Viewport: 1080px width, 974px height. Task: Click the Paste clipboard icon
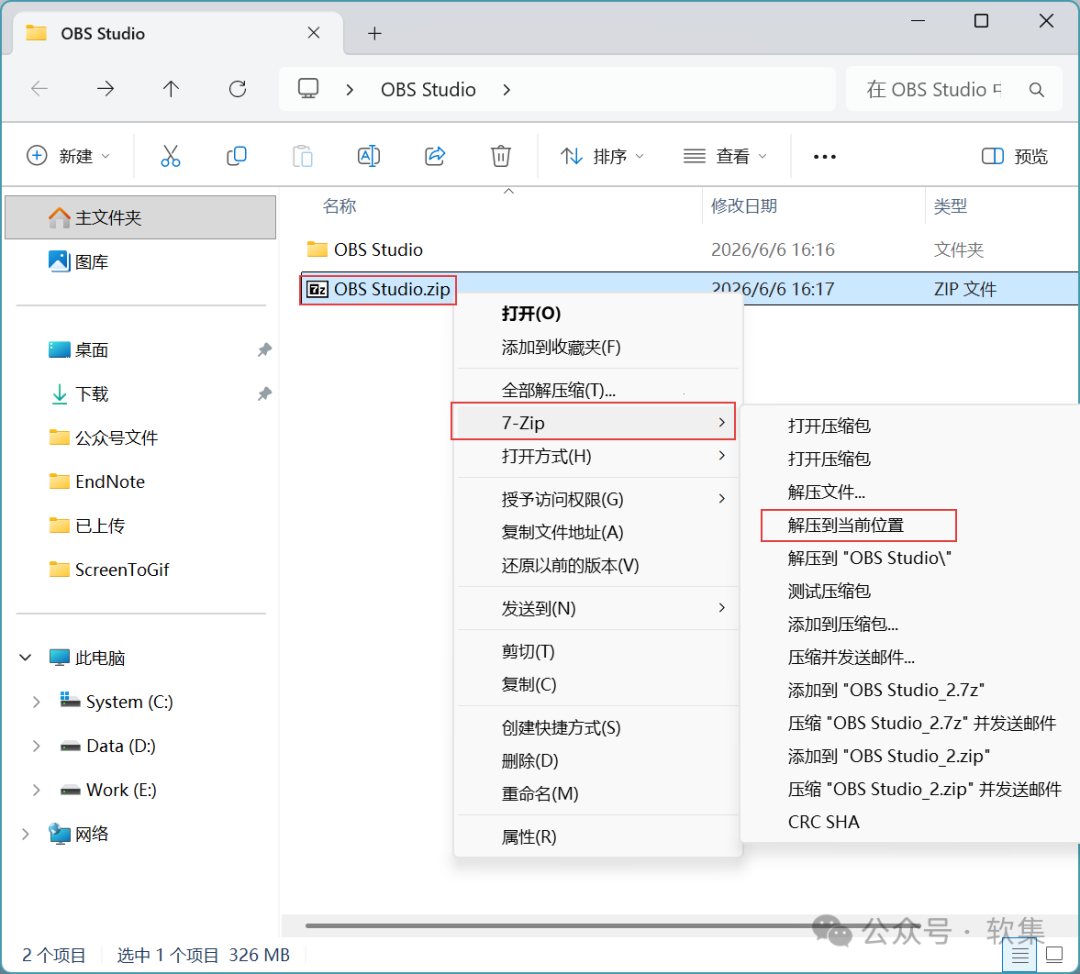(x=302, y=156)
